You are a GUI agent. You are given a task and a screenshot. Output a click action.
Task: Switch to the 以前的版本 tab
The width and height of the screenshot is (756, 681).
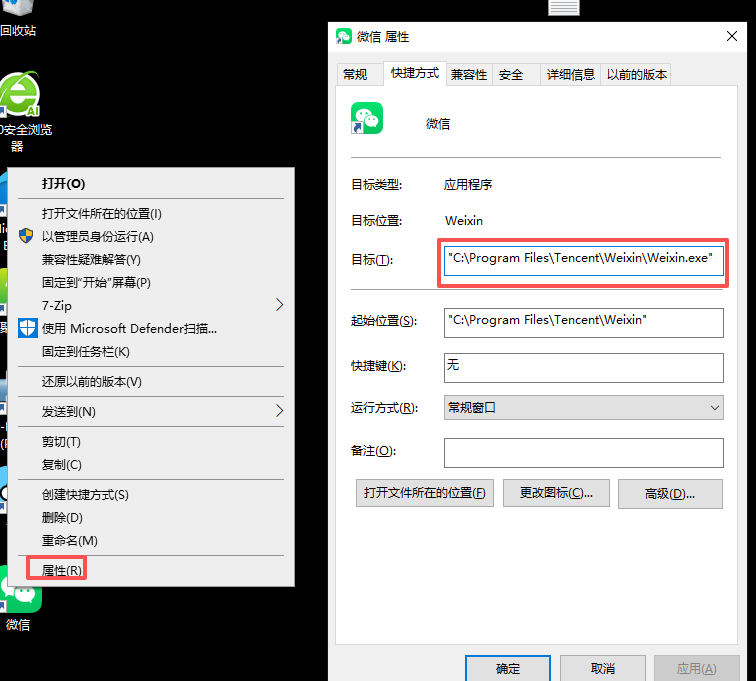(636, 75)
